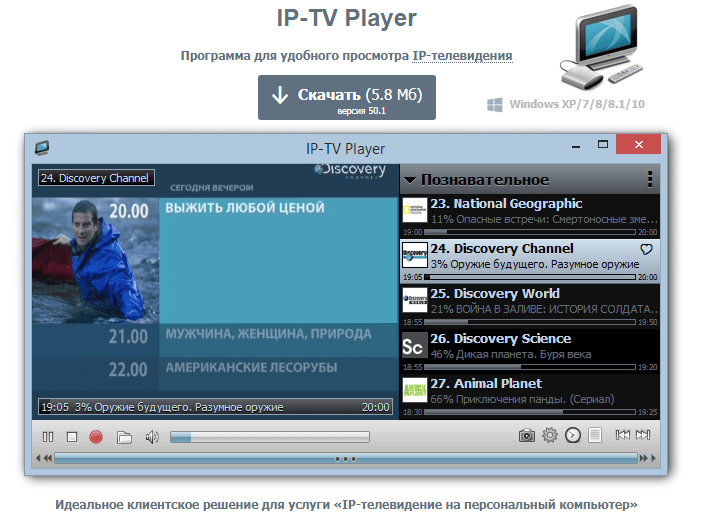Click the National Geographic channel logo
This screenshot has width=705, height=515.
[415, 210]
